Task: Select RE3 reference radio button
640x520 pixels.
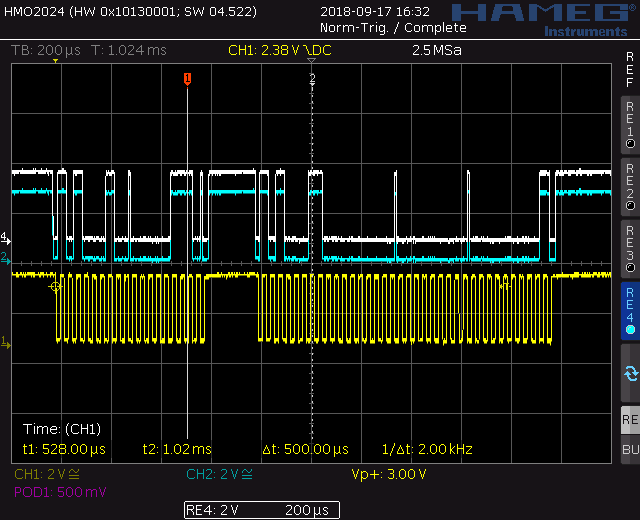Action: click(x=630, y=249)
